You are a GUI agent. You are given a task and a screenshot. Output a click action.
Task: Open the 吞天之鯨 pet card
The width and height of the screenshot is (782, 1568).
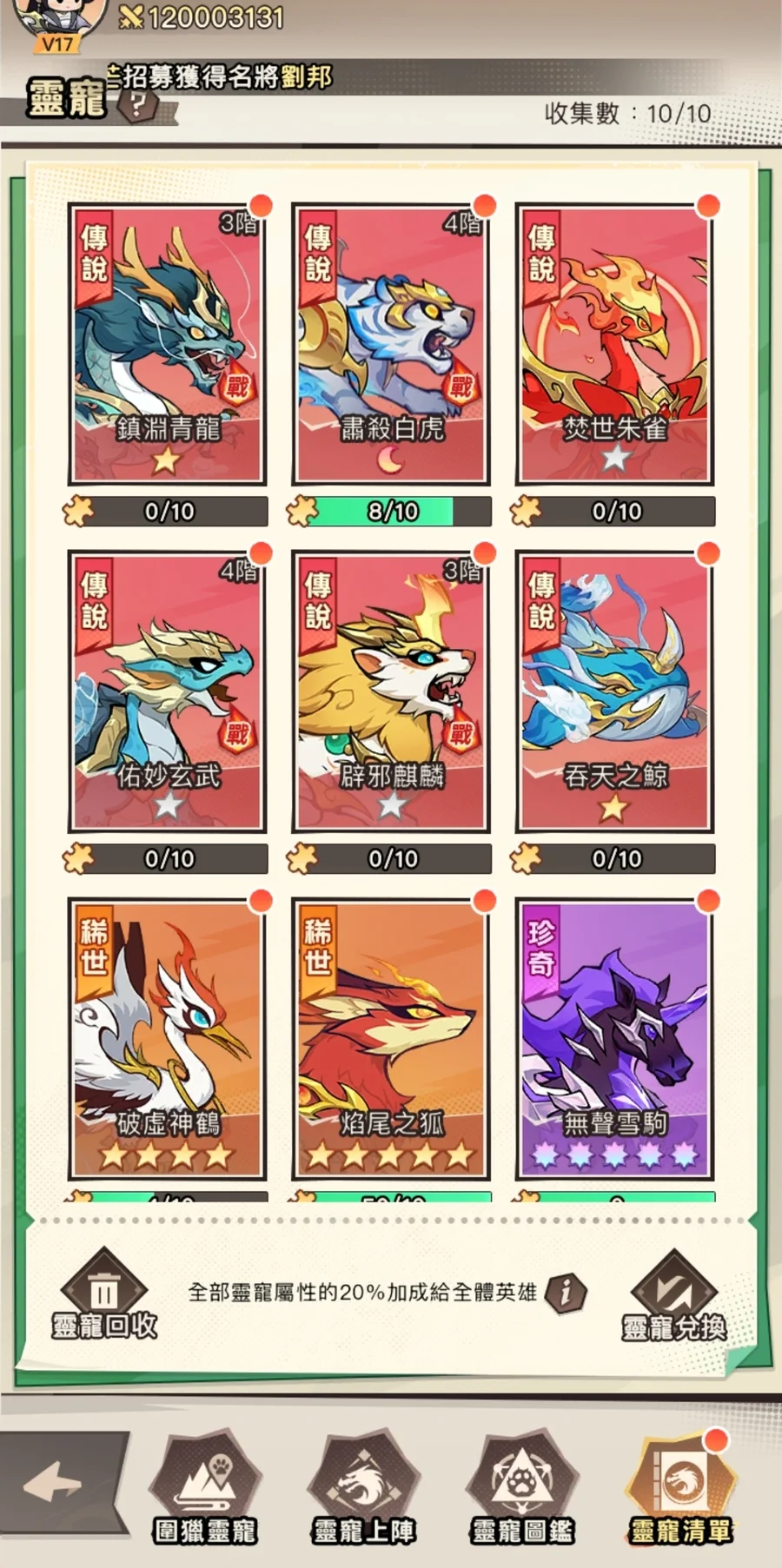click(614, 691)
